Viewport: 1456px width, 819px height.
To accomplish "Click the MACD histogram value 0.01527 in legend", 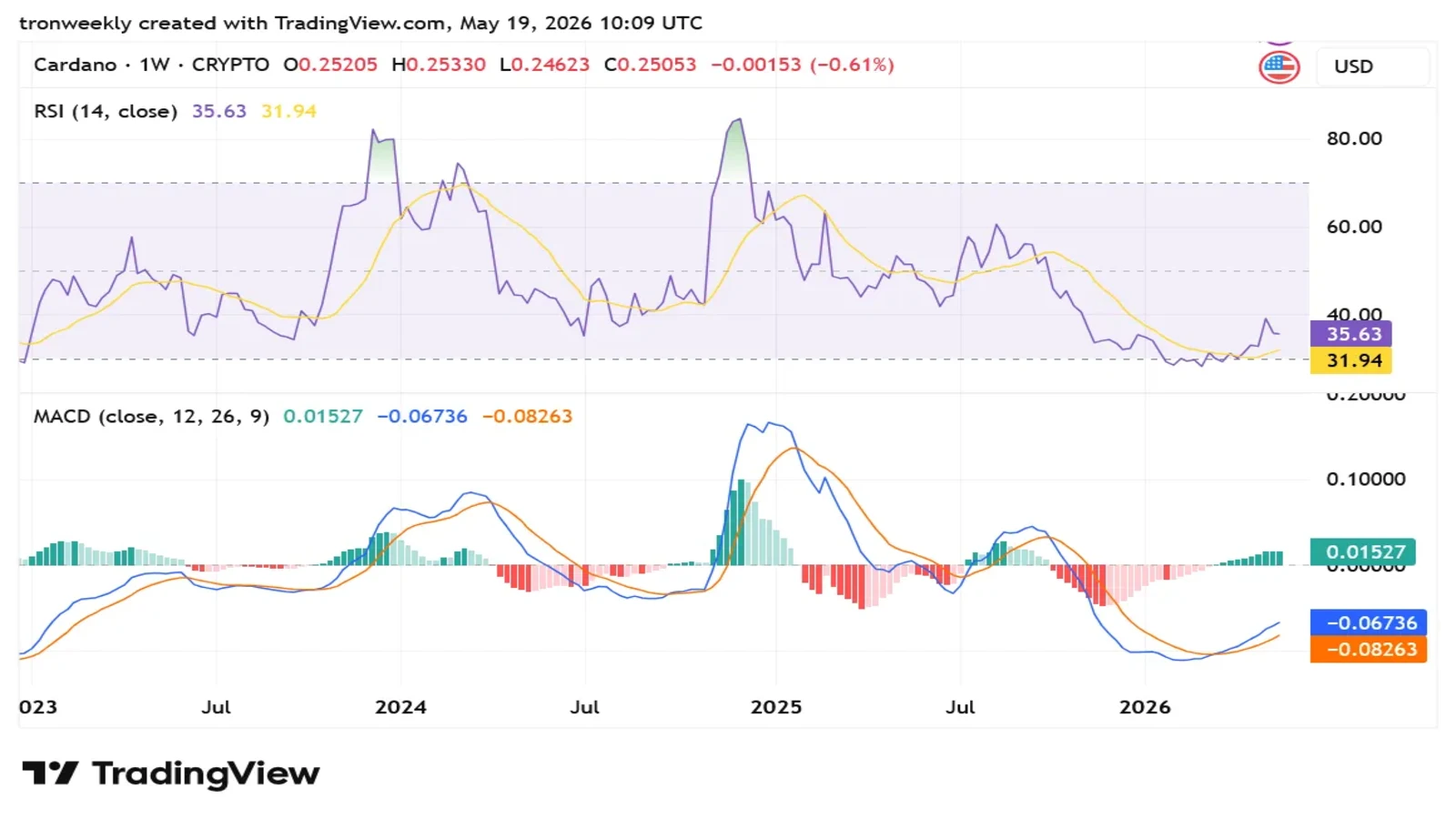I will click(x=323, y=416).
